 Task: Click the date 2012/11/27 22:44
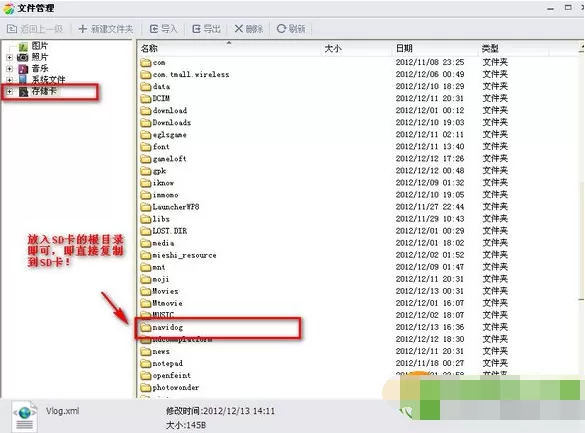click(430, 207)
